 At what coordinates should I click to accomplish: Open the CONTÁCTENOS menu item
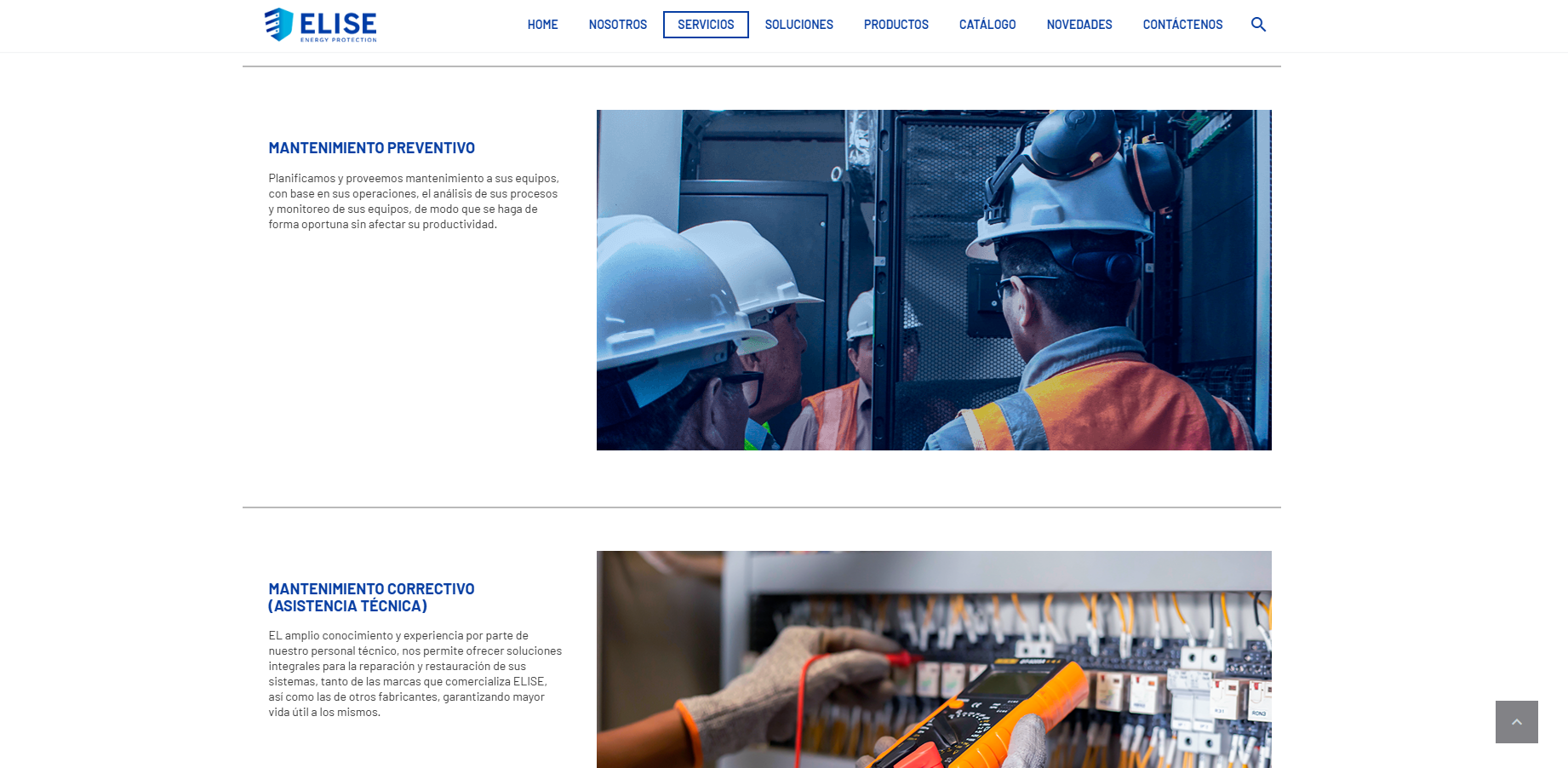click(x=1182, y=25)
